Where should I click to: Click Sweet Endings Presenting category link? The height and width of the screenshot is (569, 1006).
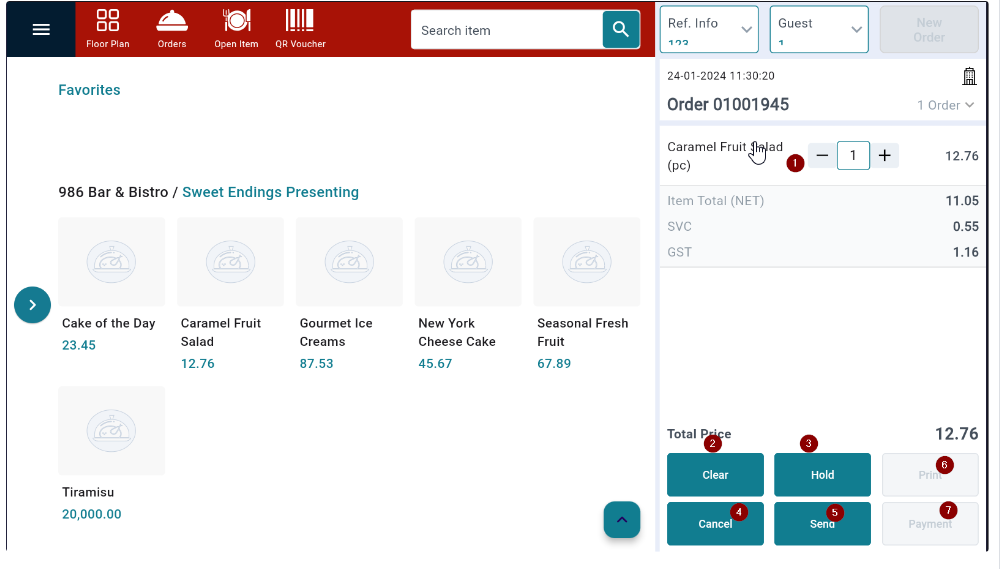(270, 192)
